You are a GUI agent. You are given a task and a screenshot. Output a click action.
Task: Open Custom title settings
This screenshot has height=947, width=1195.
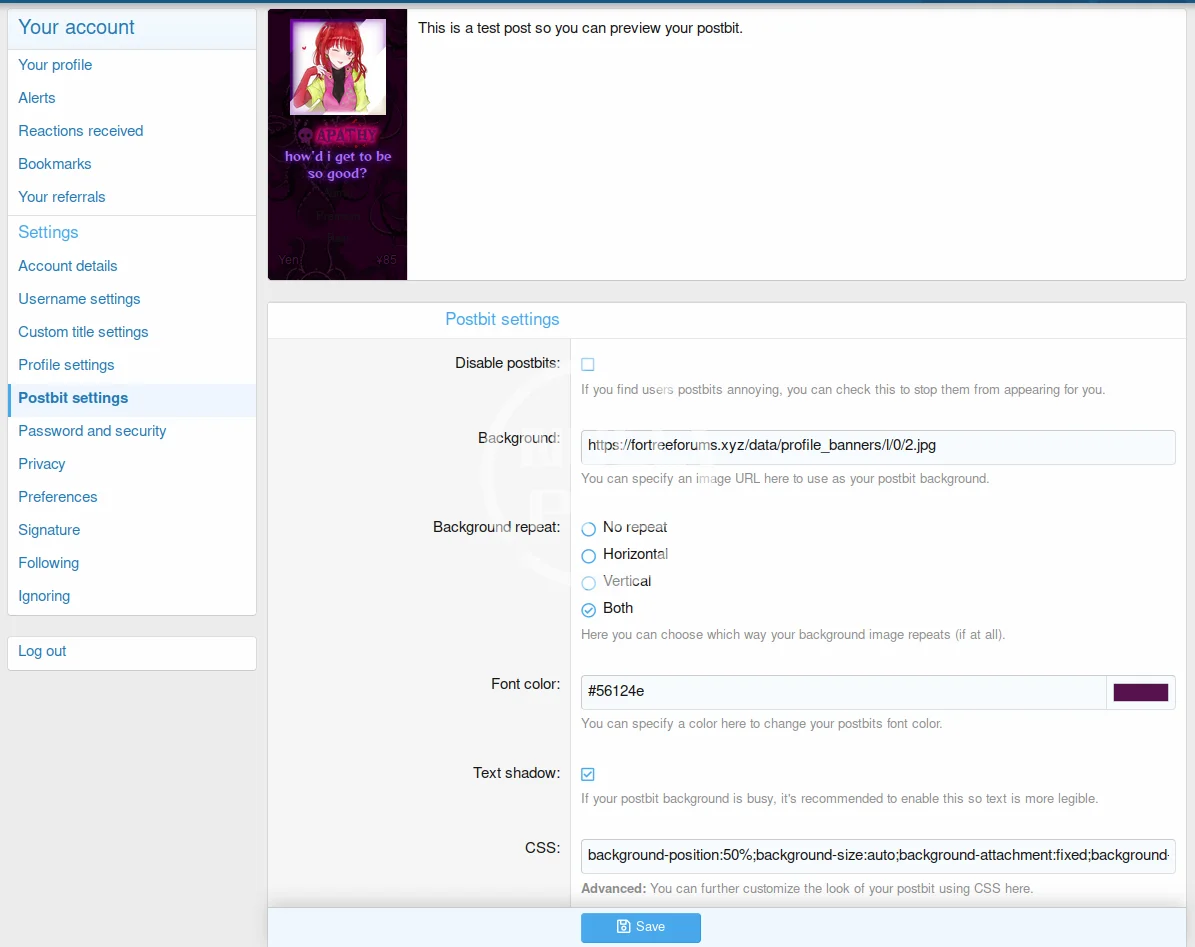(x=83, y=332)
